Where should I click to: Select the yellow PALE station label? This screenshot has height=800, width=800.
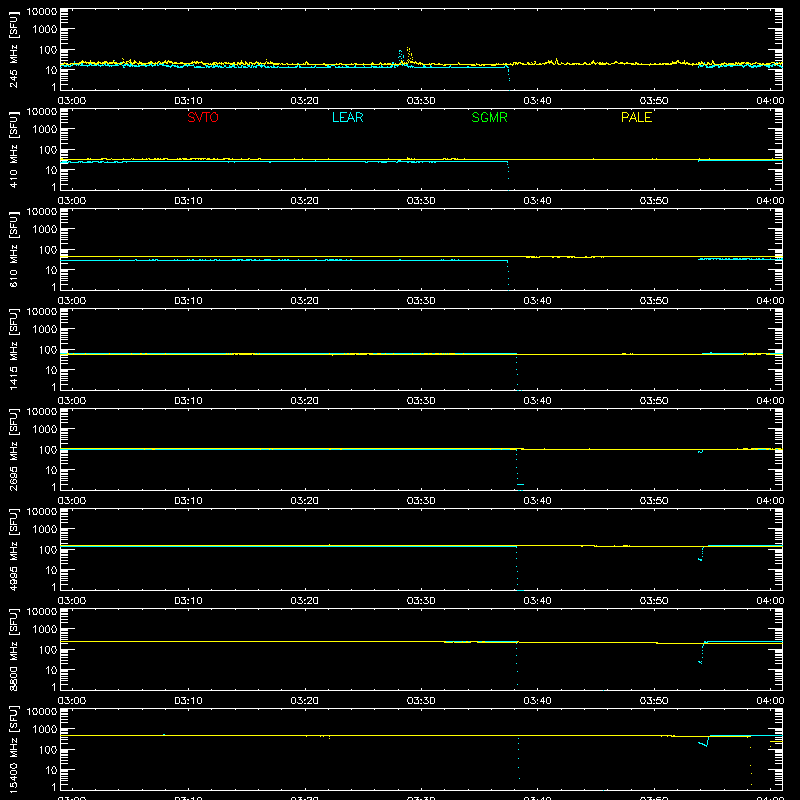[636, 117]
